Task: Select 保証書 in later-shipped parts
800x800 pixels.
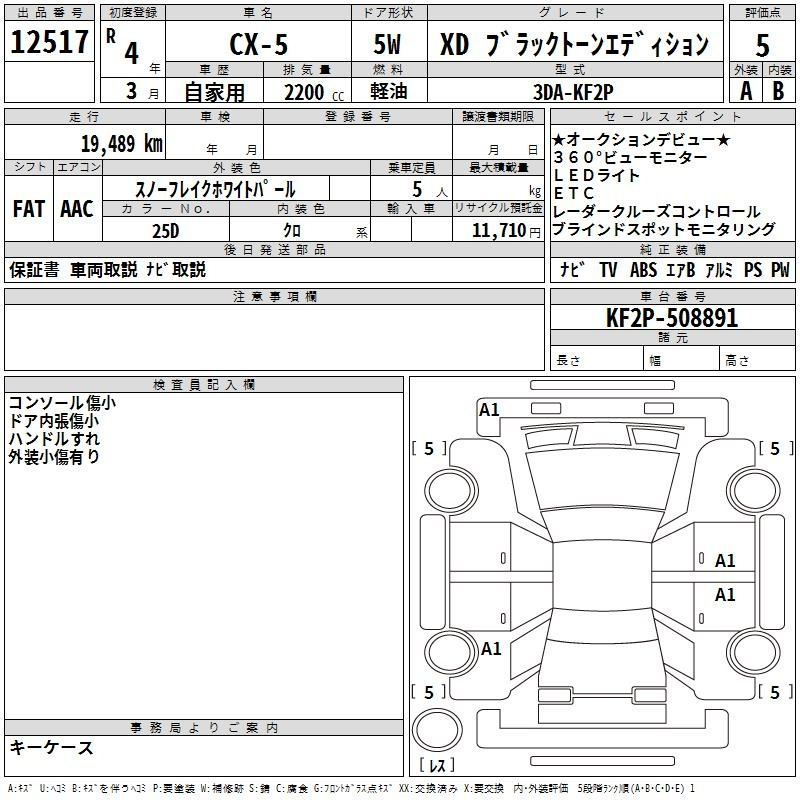Action: [34, 269]
